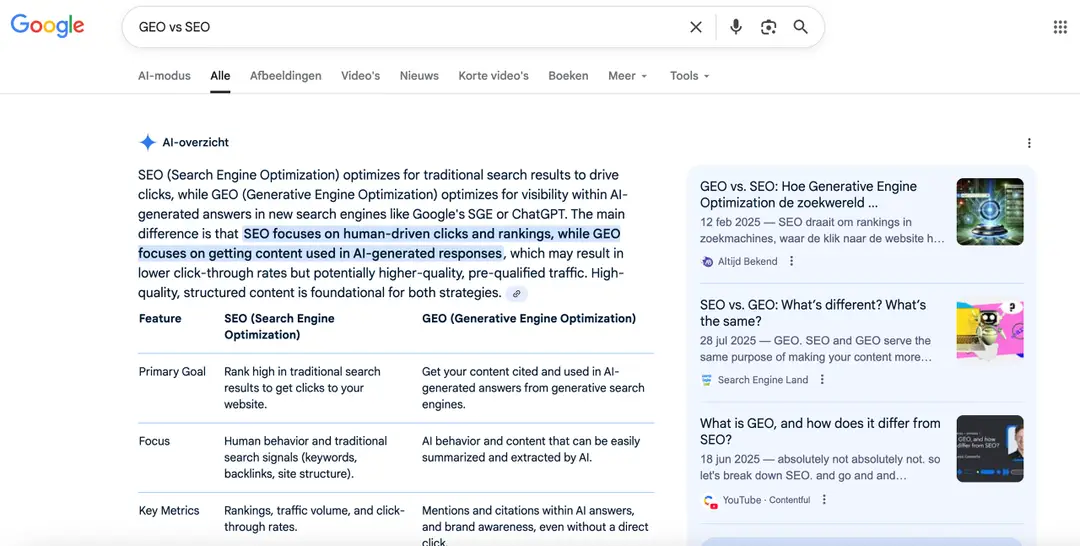Click cell 'Human behavior and traditional search signals'
Image resolution: width=1080 pixels, height=546 pixels.
305,457
